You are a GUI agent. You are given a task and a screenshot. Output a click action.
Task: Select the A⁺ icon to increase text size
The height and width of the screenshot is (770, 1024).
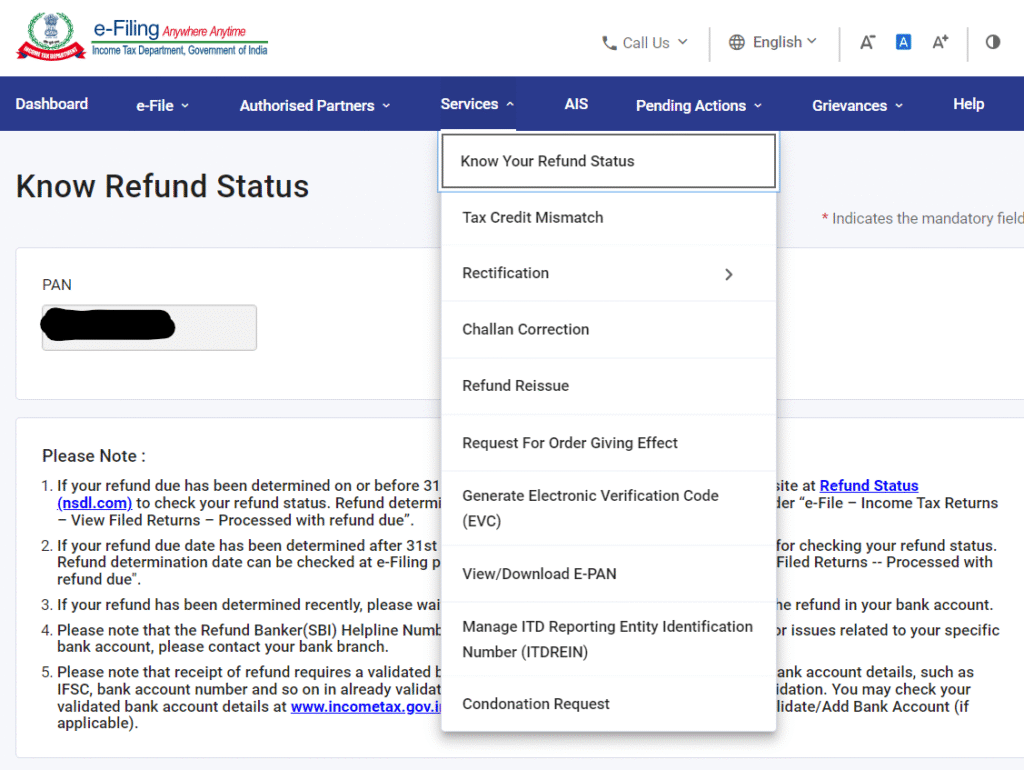(x=938, y=42)
